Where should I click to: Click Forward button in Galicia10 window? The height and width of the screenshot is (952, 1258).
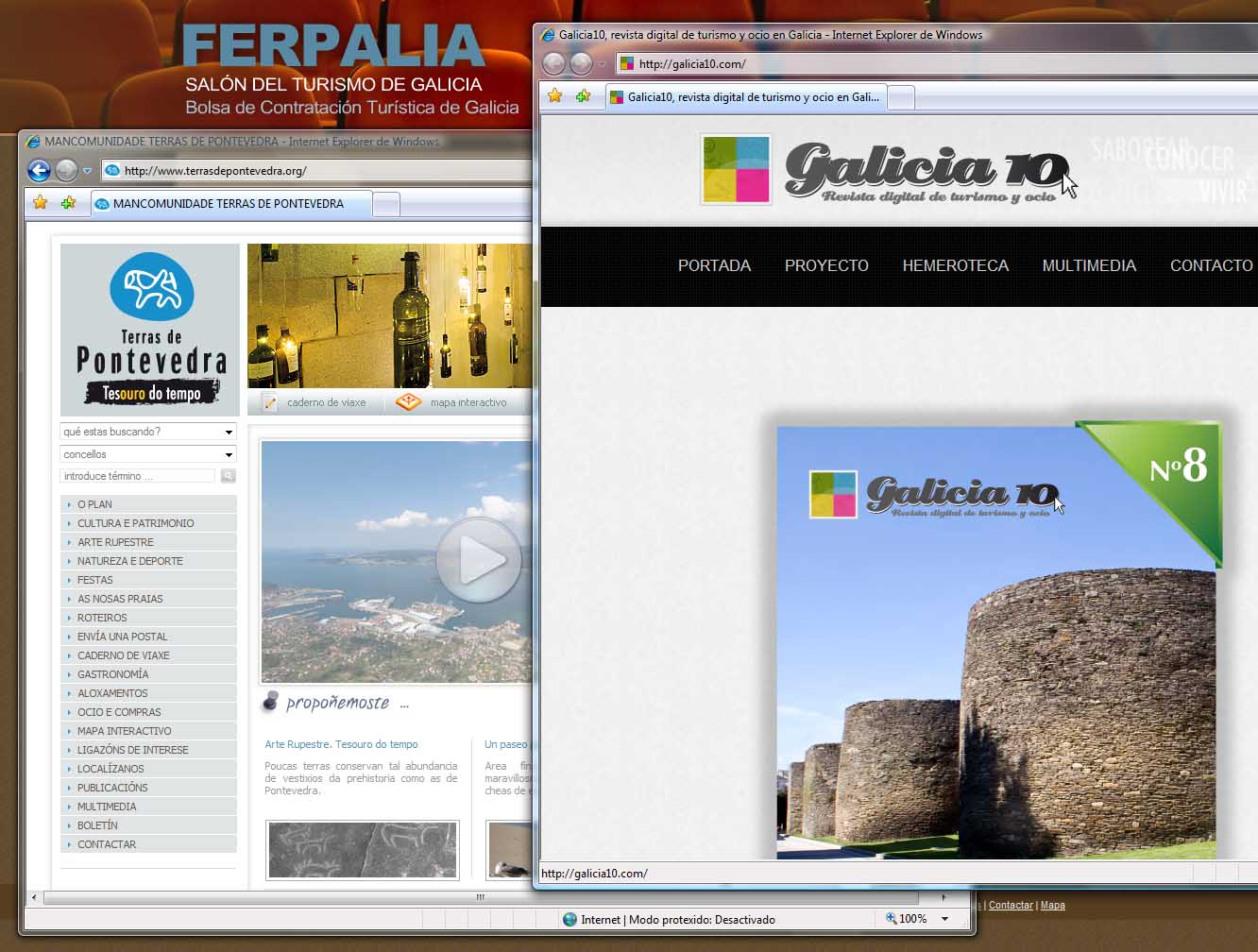pos(582,63)
